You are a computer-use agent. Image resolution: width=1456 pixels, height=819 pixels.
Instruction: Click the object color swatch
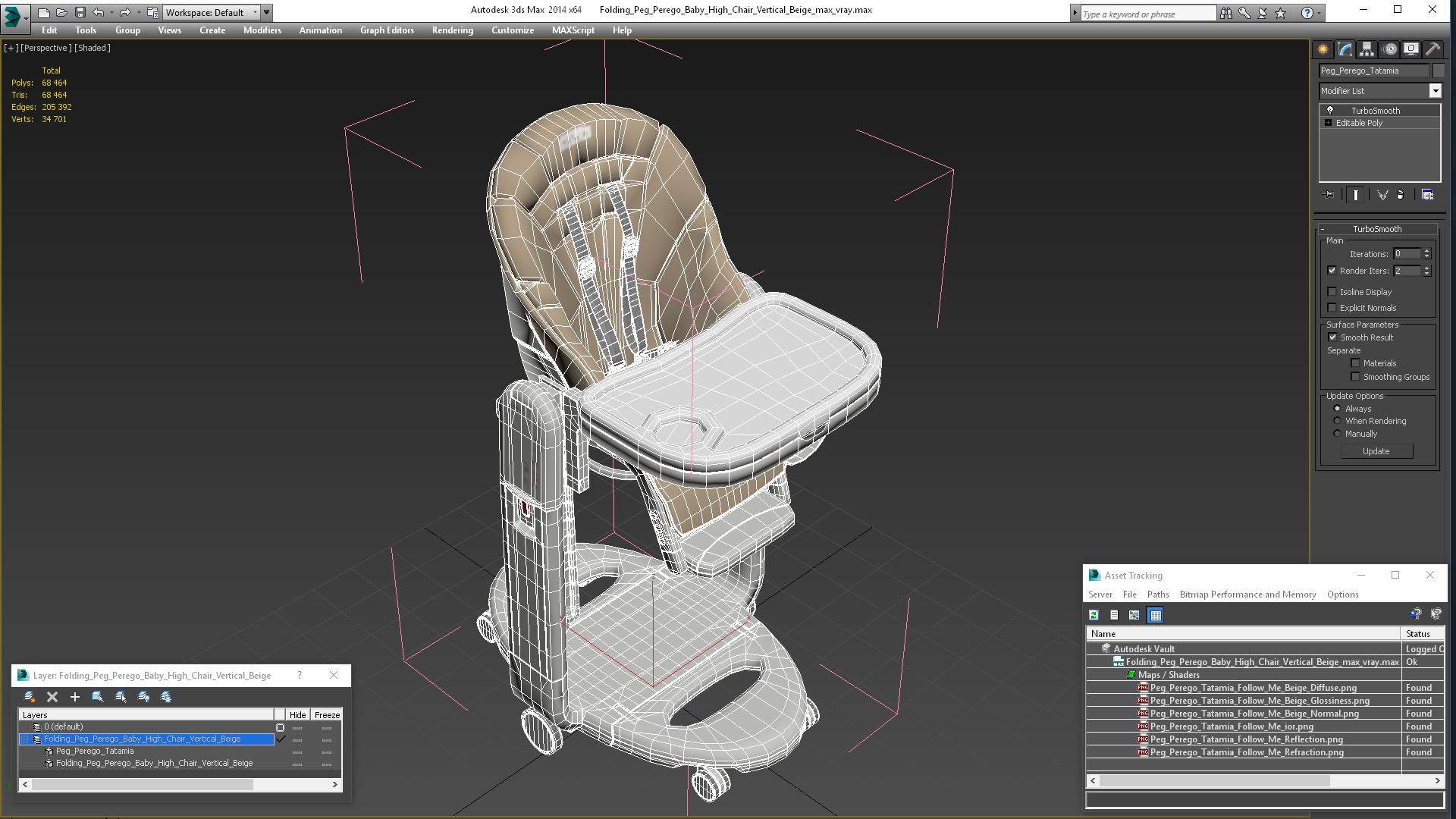coord(1439,71)
